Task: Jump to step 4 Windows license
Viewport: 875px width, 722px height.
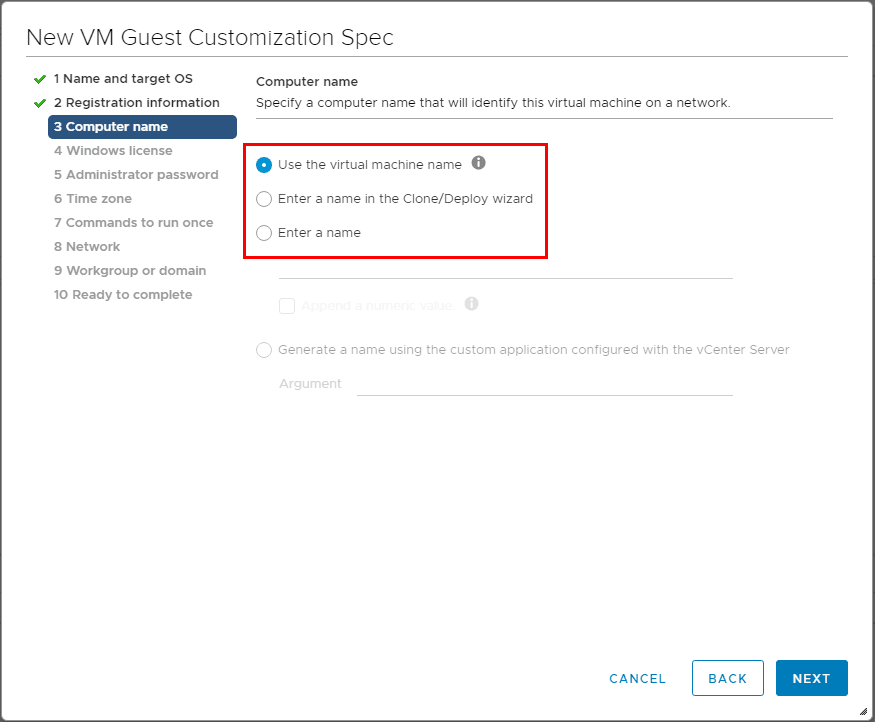Action: 113,151
